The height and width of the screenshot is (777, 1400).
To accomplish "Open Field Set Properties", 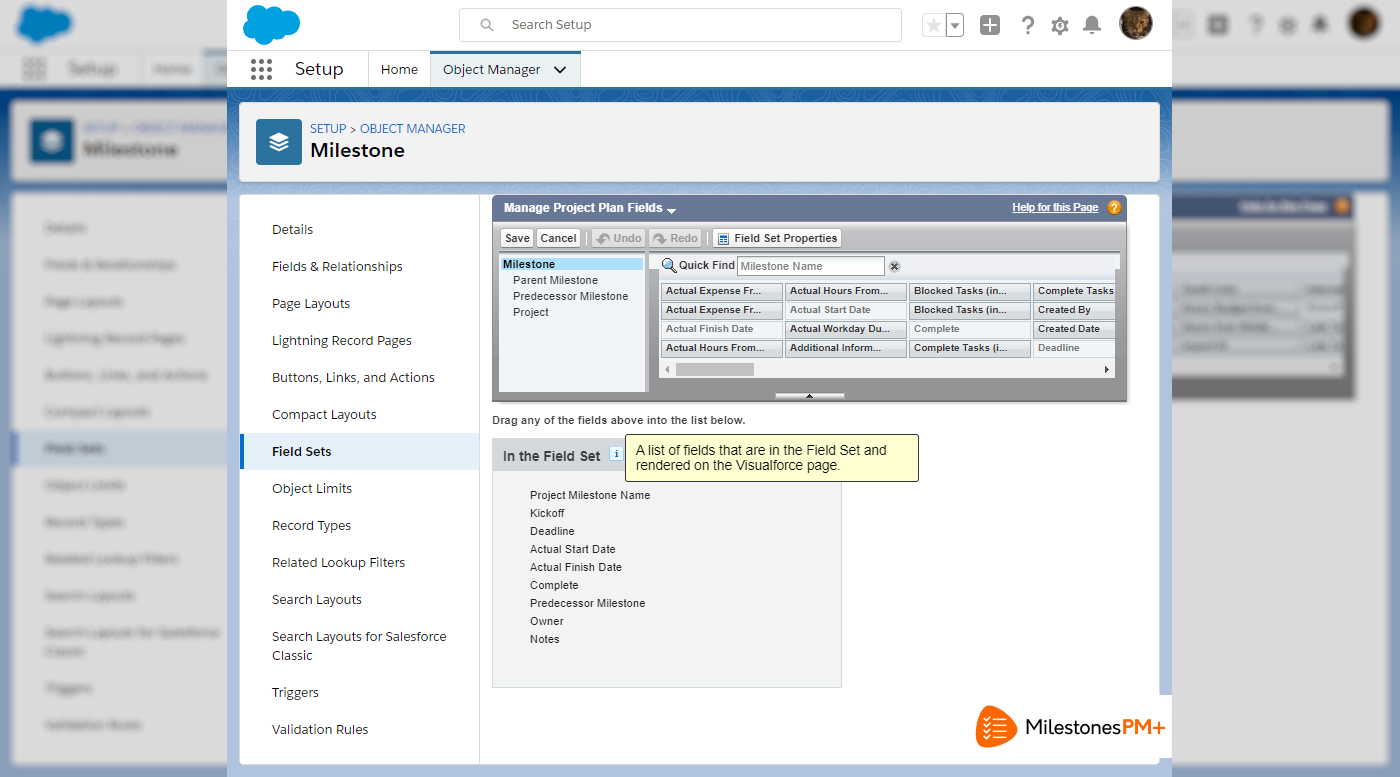I will [x=777, y=238].
